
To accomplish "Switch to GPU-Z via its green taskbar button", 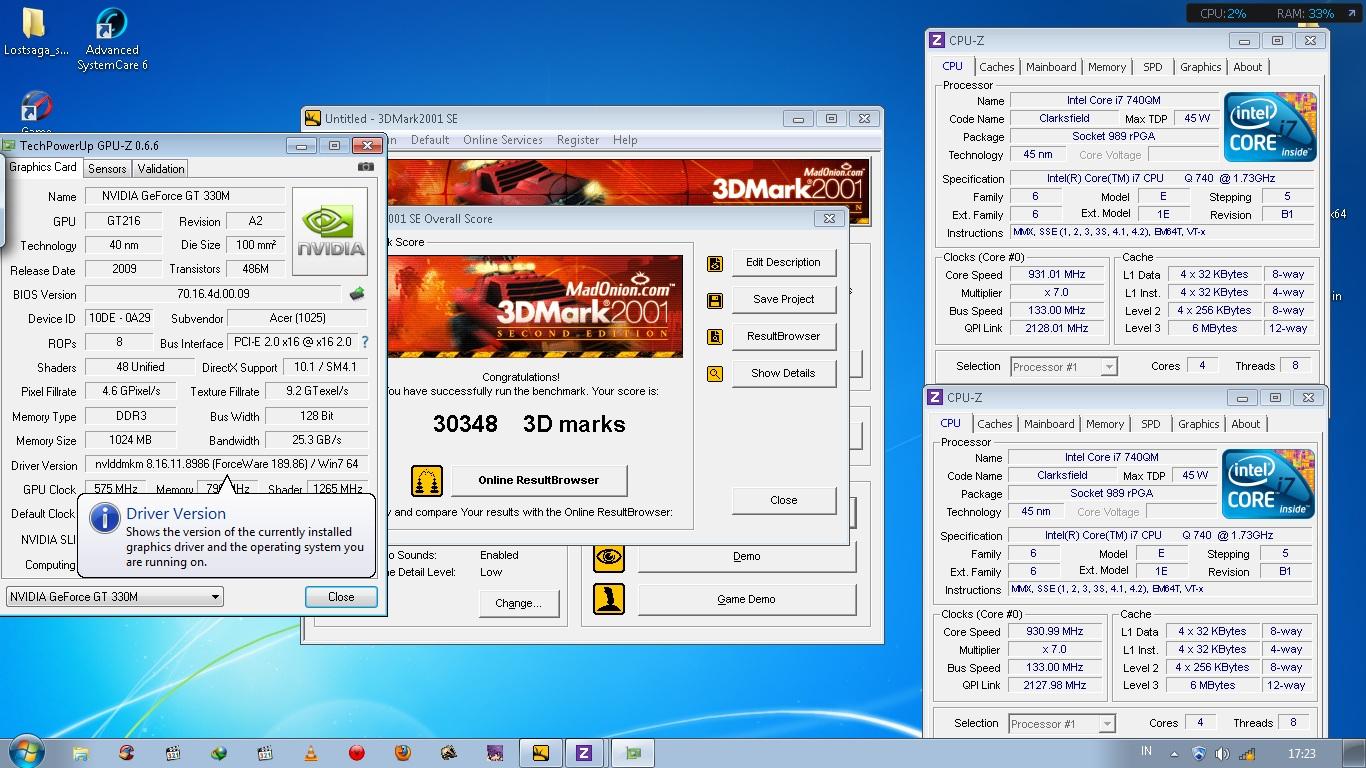I will [632, 753].
